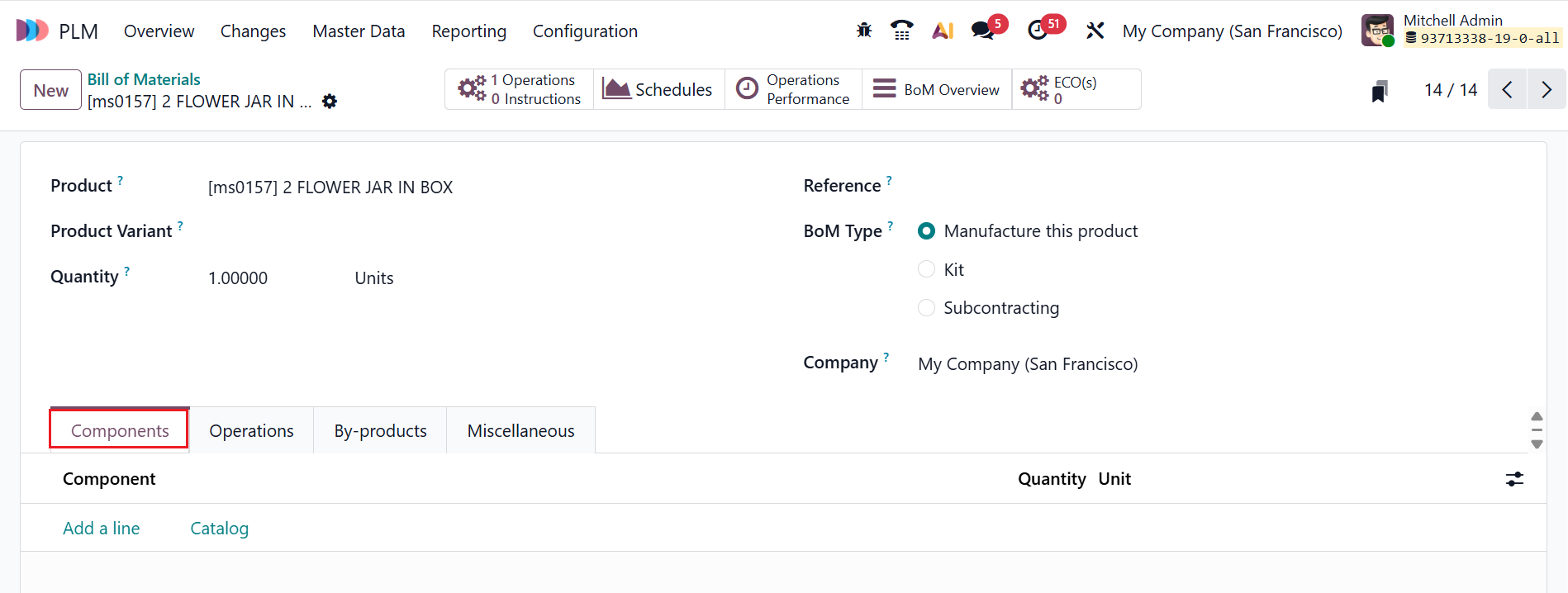Select the Manufacture this product option

[x=927, y=231]
